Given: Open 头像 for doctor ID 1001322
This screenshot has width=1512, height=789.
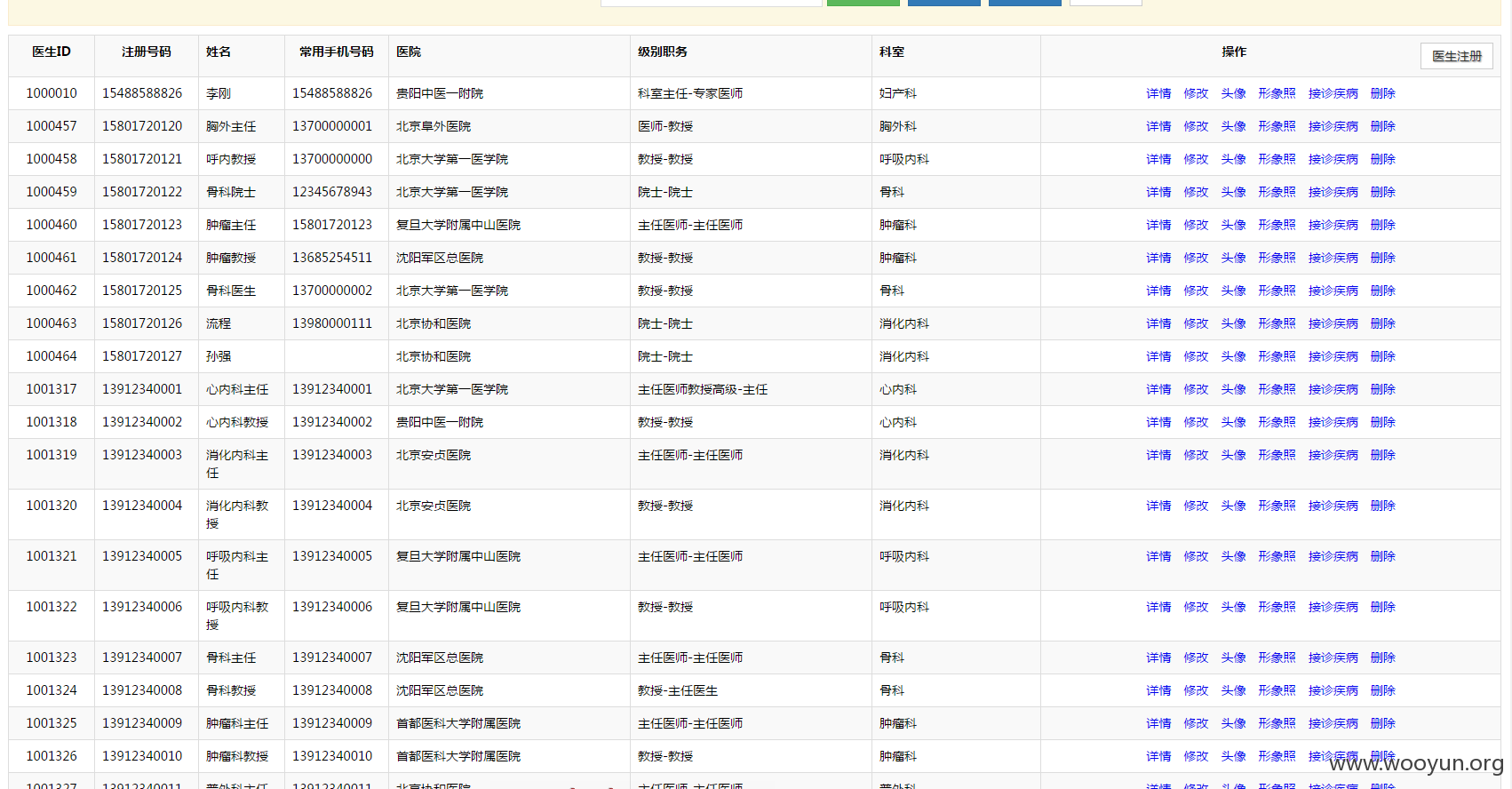Looking at the screenshot, I should pyautogui.click(x=1233, y=607).
